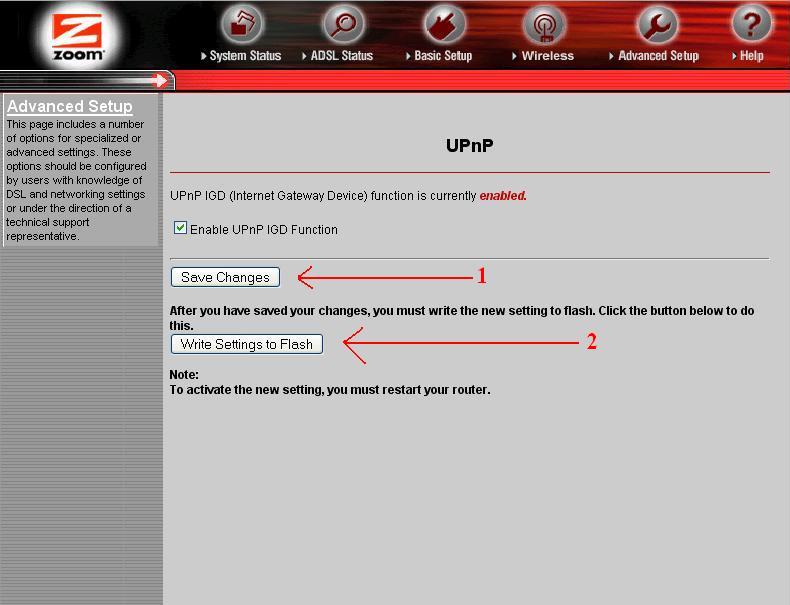Screen dimensions: 790x605
Task: Click the ADSL Status magnifier icon
Action: (344, 24)
